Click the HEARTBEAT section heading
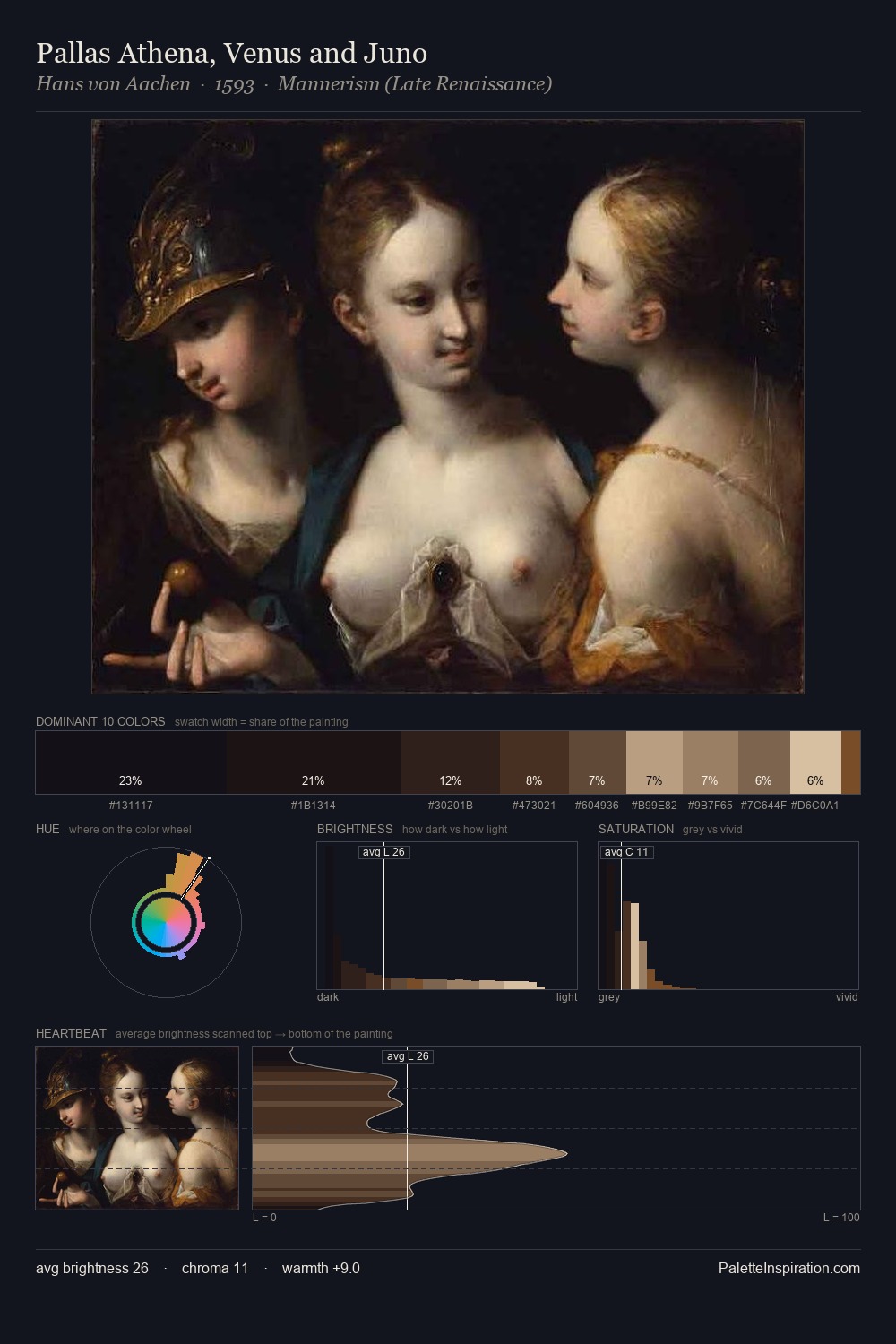The image size is (896, 1344). point(71,1033)
